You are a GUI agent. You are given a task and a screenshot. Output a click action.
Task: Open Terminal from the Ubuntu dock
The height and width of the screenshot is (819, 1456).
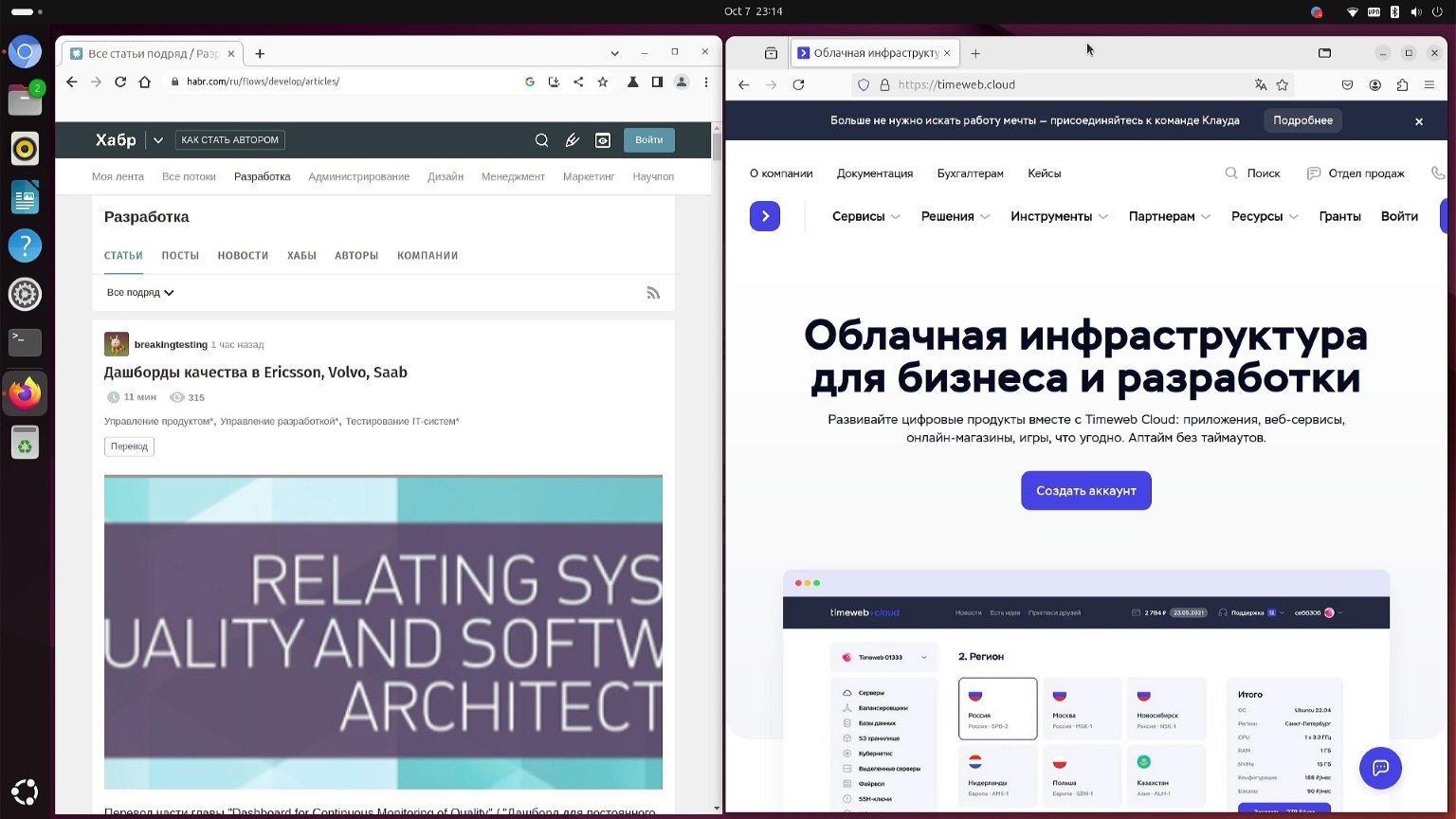click(25, 341)
